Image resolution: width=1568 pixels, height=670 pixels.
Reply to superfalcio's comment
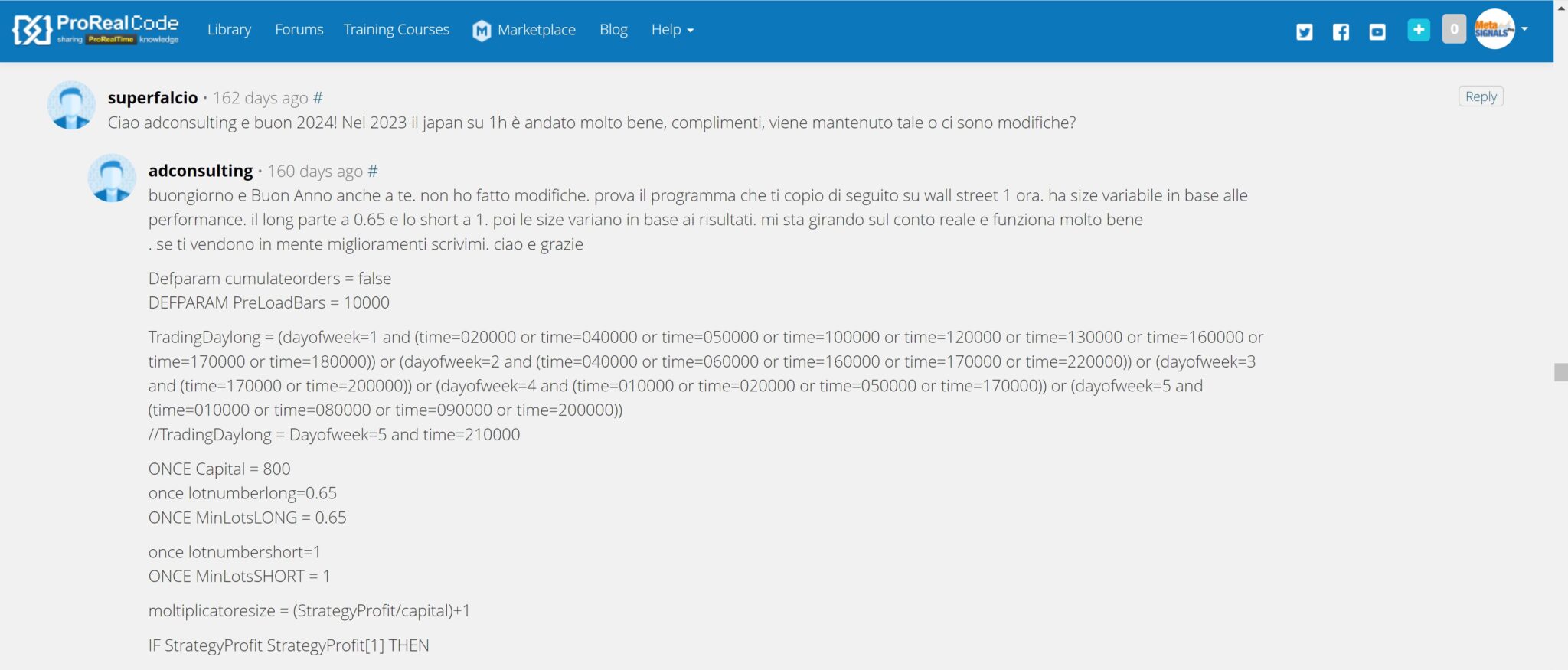coord(1481,96)
